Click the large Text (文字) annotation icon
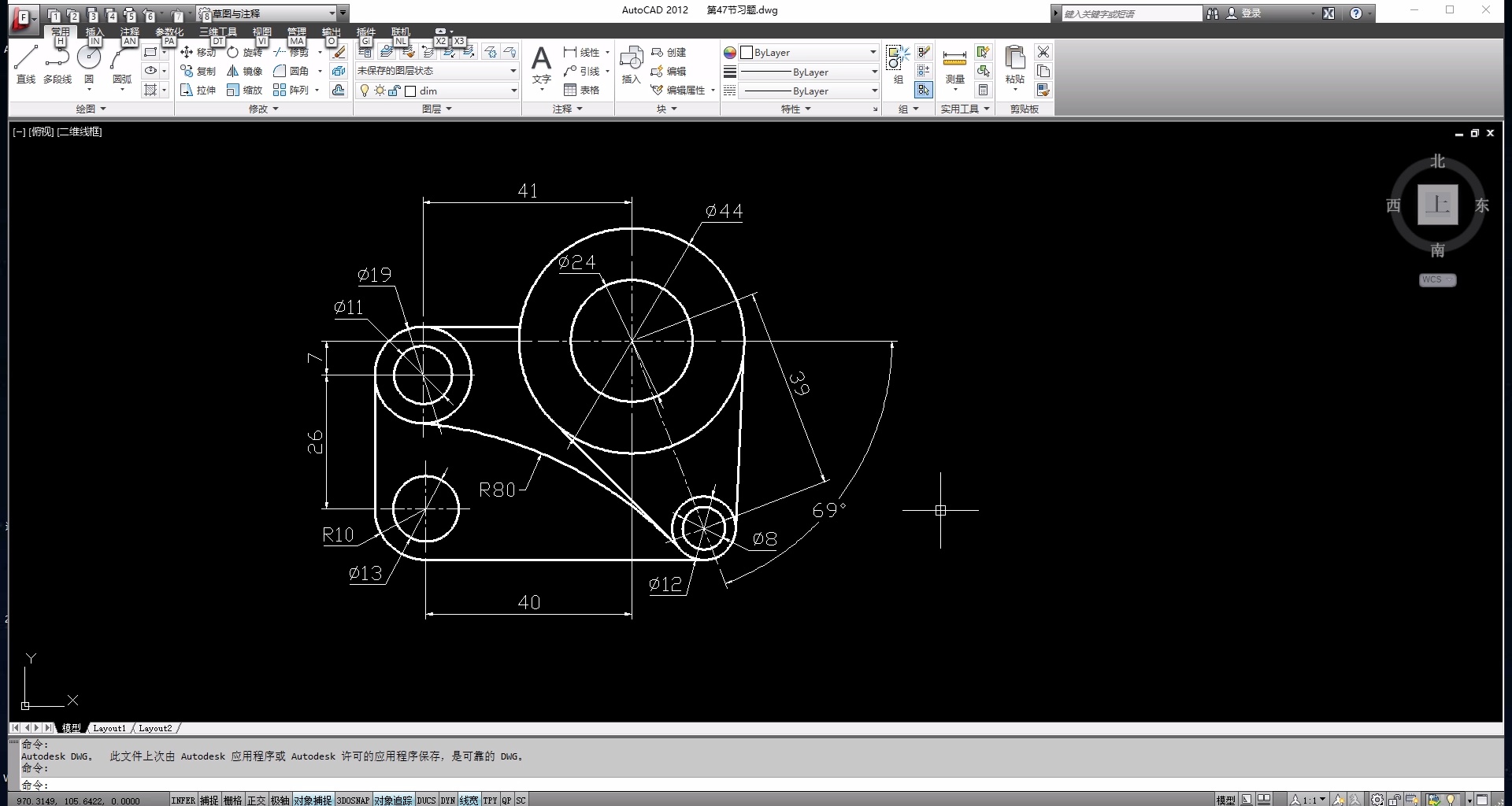This screenshot has width=1512, height=806. pyautogui.click(x=541, y=65)
